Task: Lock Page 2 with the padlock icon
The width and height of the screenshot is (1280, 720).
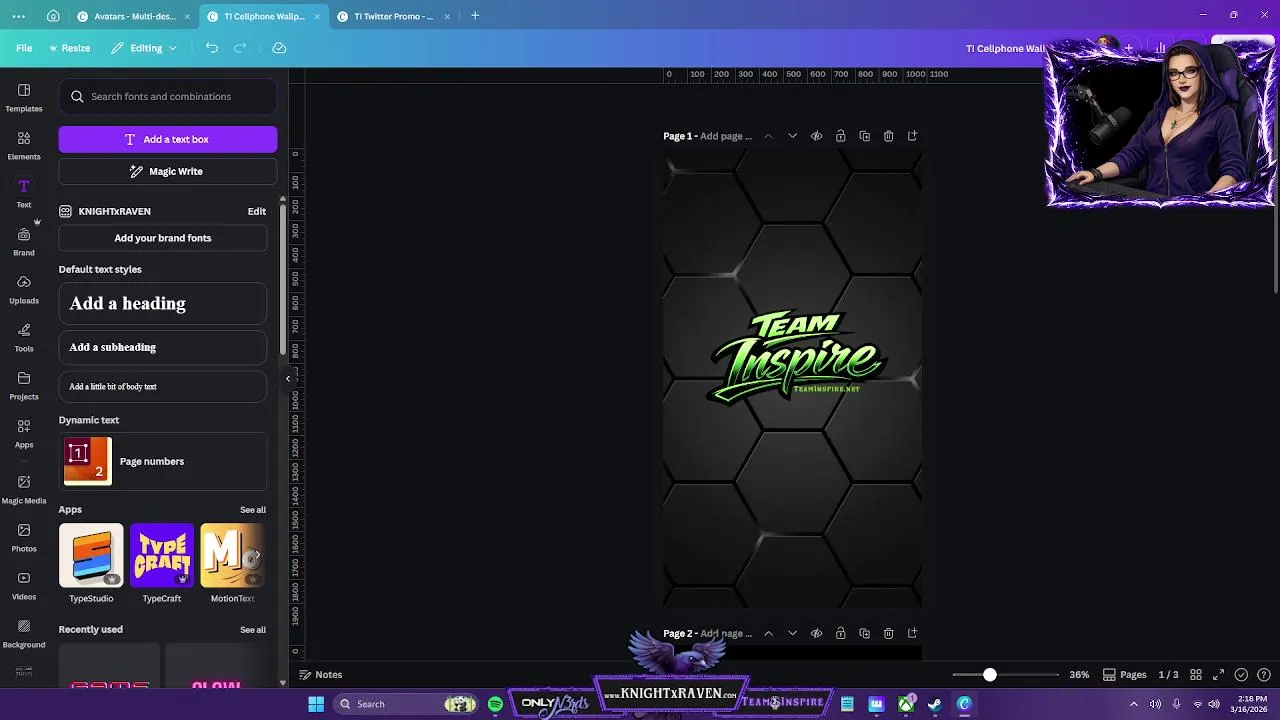Action: tap(840, 633)
